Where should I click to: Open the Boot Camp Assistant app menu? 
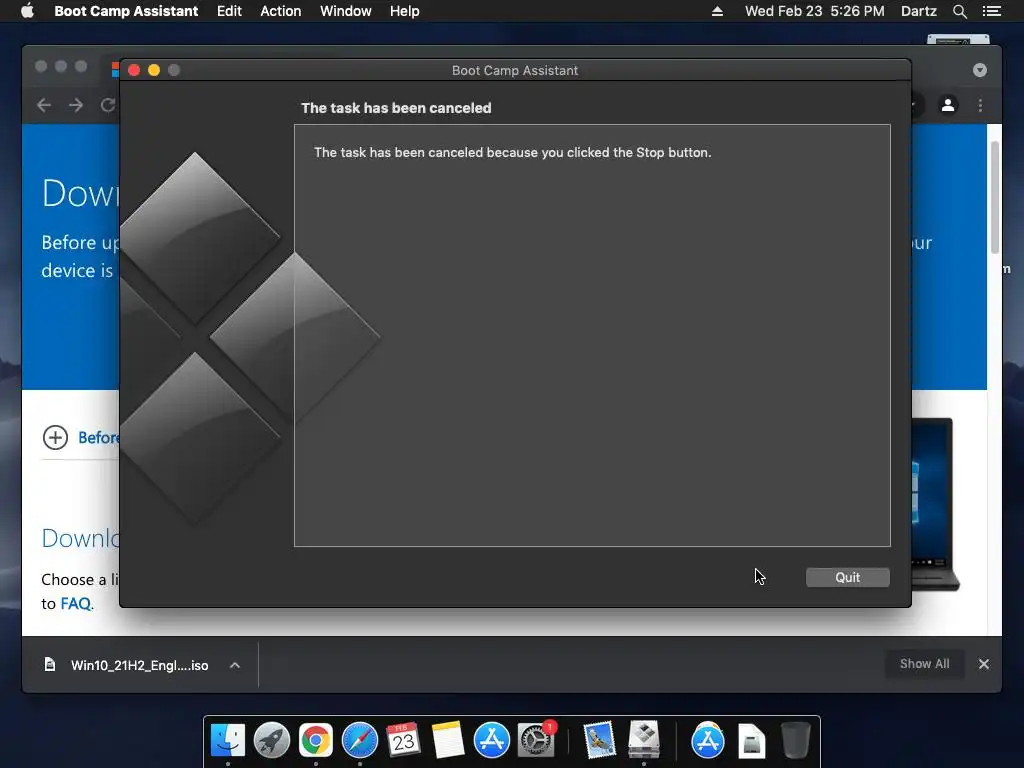tap(126, 11)
